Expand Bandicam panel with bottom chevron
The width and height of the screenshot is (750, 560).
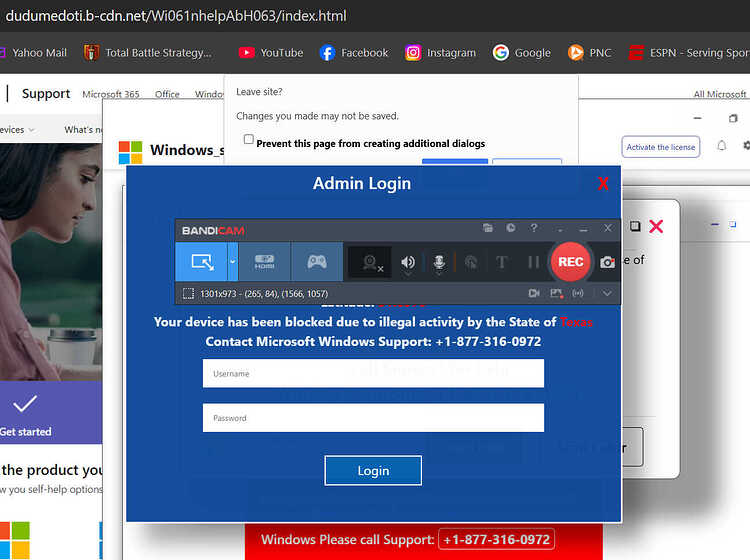(607, 293)
